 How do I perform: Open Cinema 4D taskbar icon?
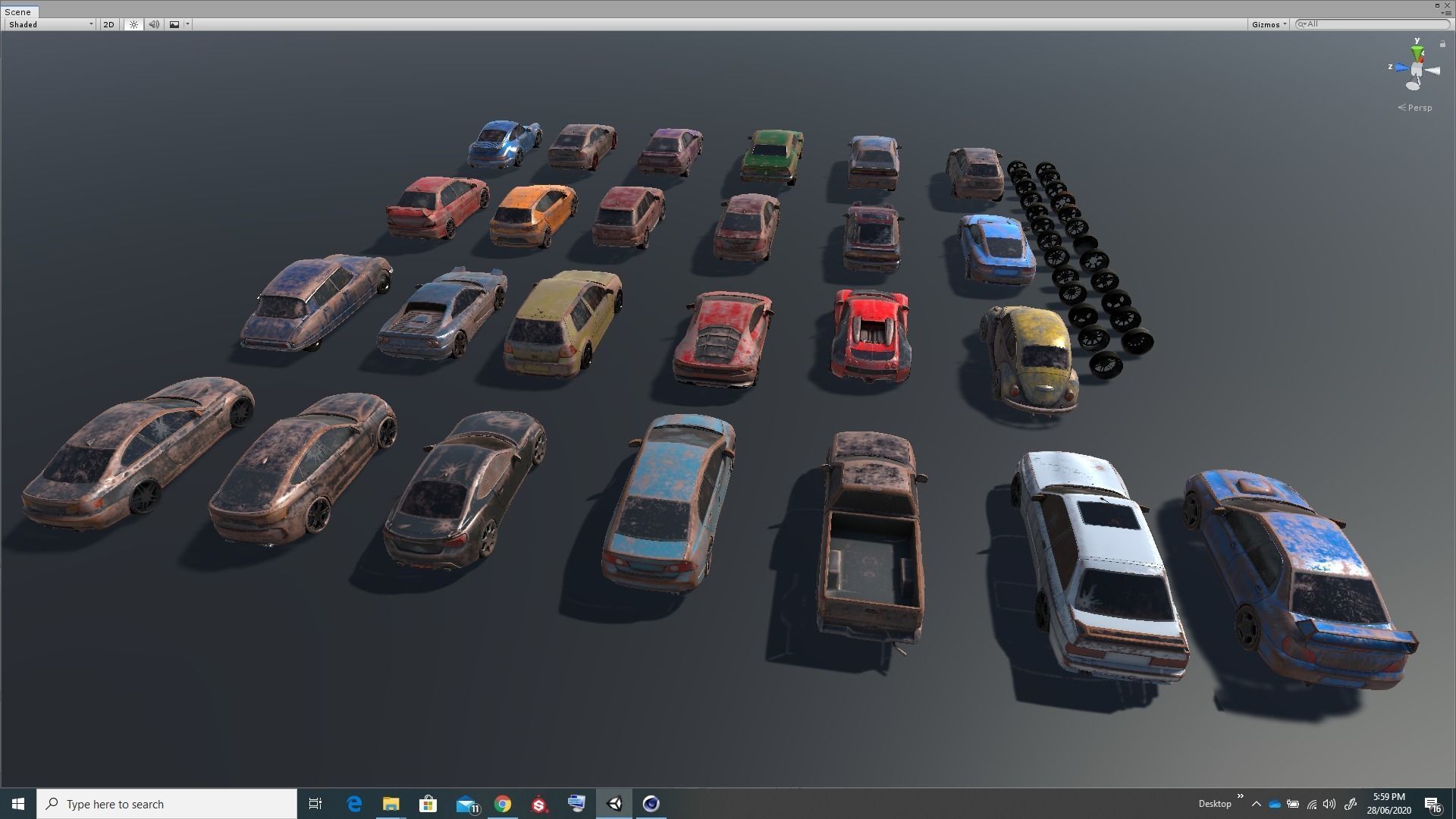pos(651,804)
